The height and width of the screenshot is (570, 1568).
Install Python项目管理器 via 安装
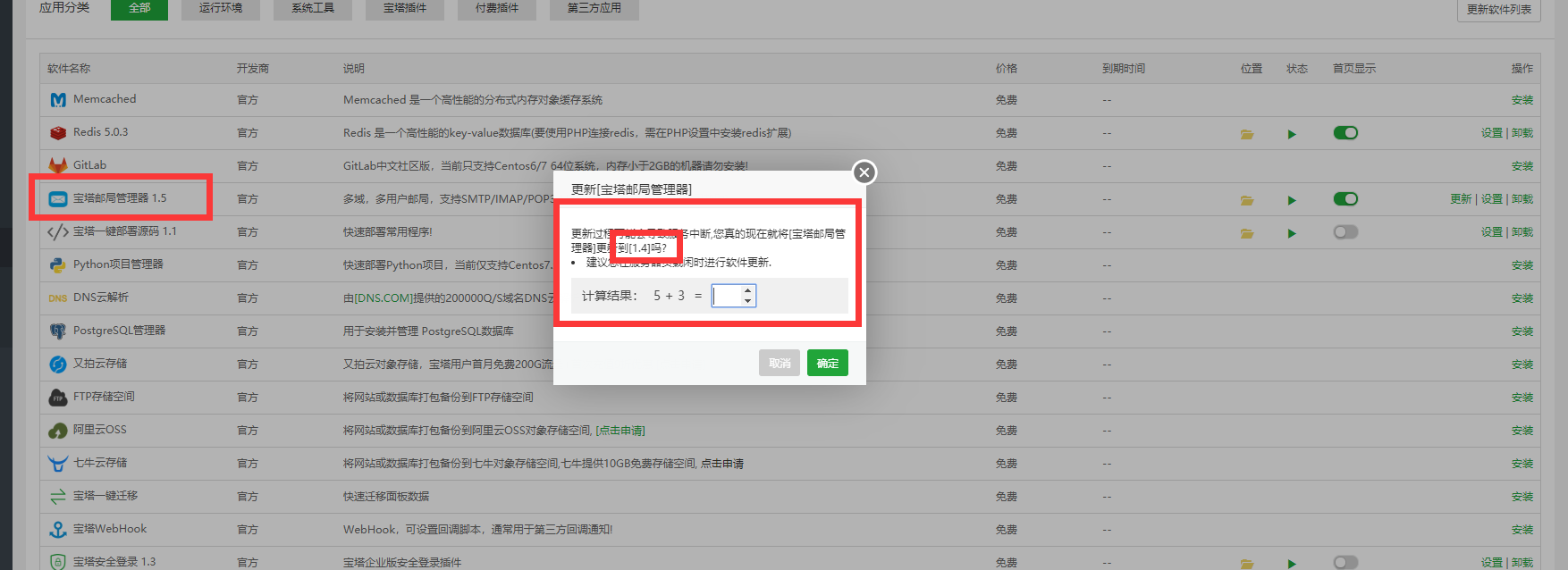pyautogui.click(x=1522, y=265)
